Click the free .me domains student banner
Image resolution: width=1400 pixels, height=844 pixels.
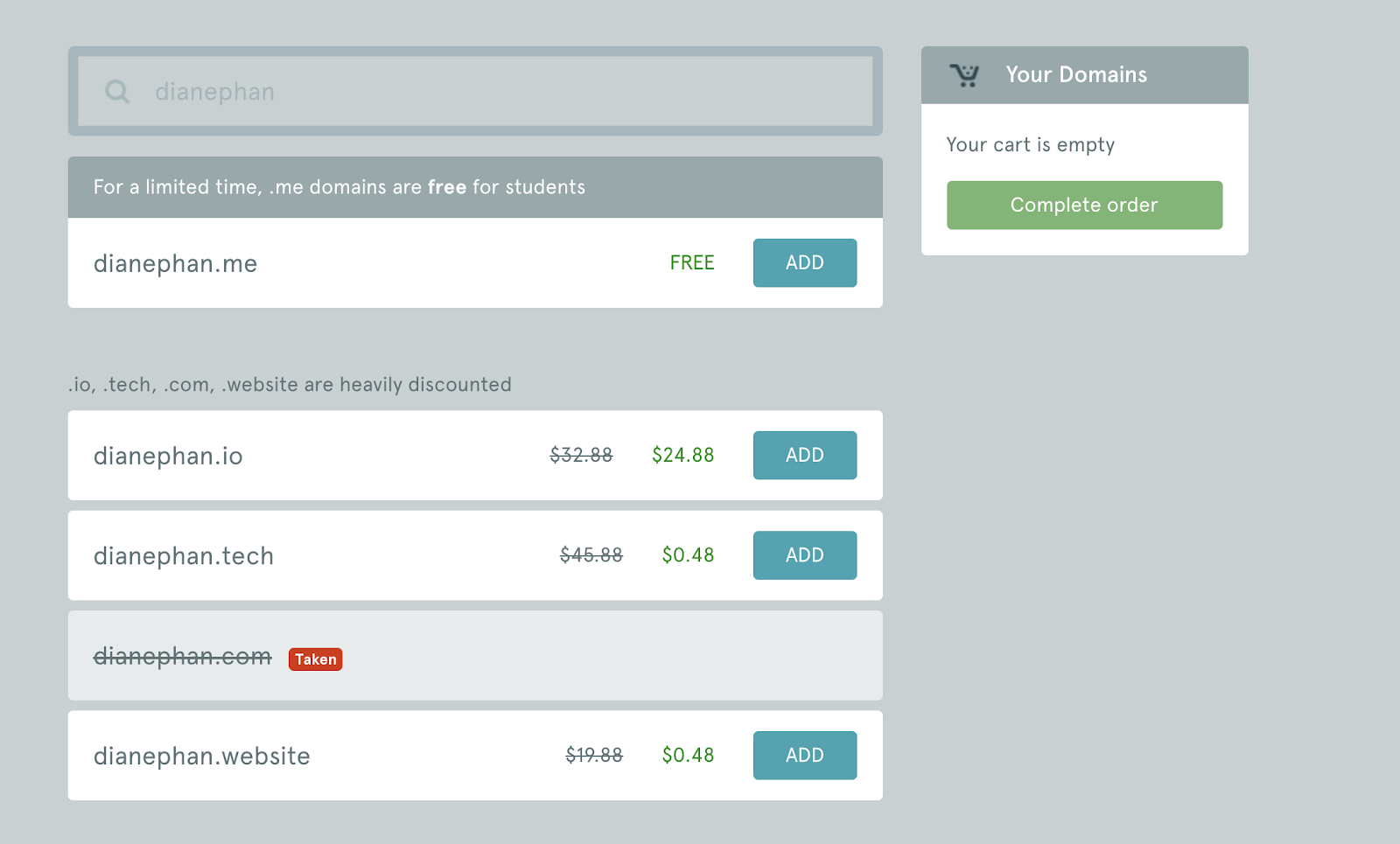475,187
